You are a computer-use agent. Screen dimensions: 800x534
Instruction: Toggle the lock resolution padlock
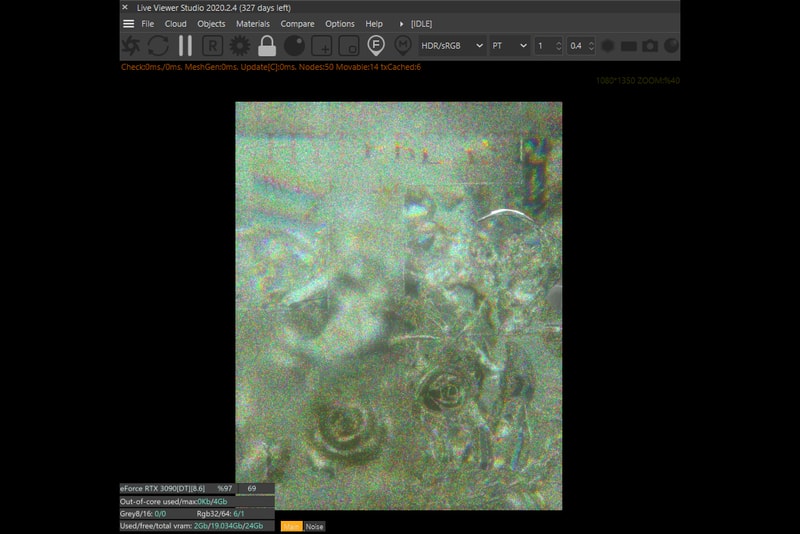[x=266, y=46]
